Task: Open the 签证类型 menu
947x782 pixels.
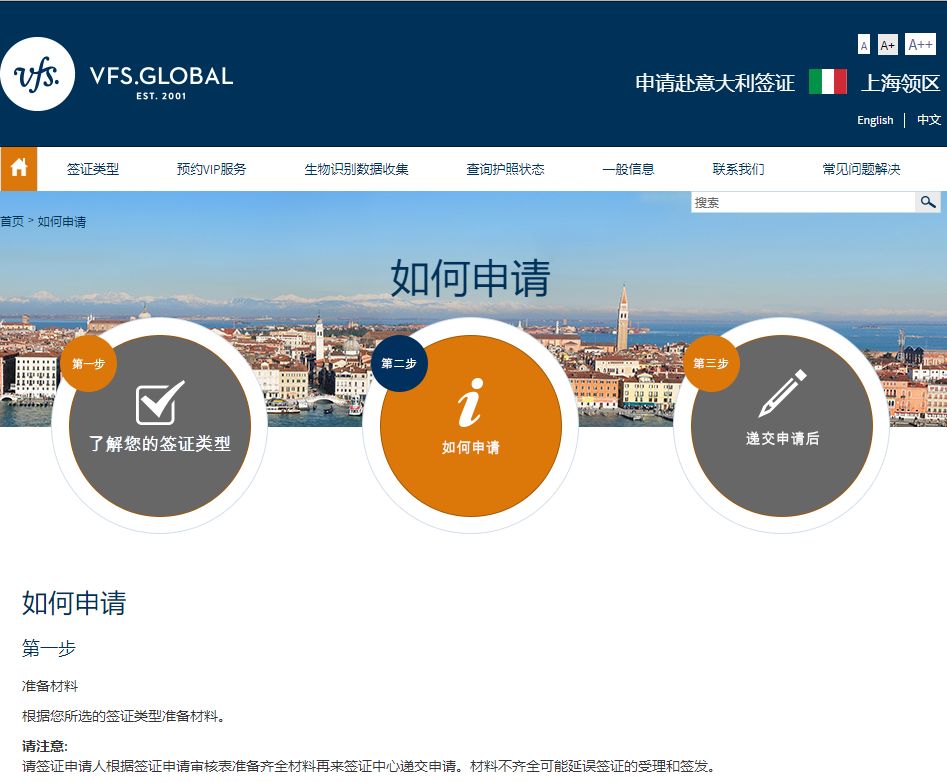Action: [x=93, y=169]
